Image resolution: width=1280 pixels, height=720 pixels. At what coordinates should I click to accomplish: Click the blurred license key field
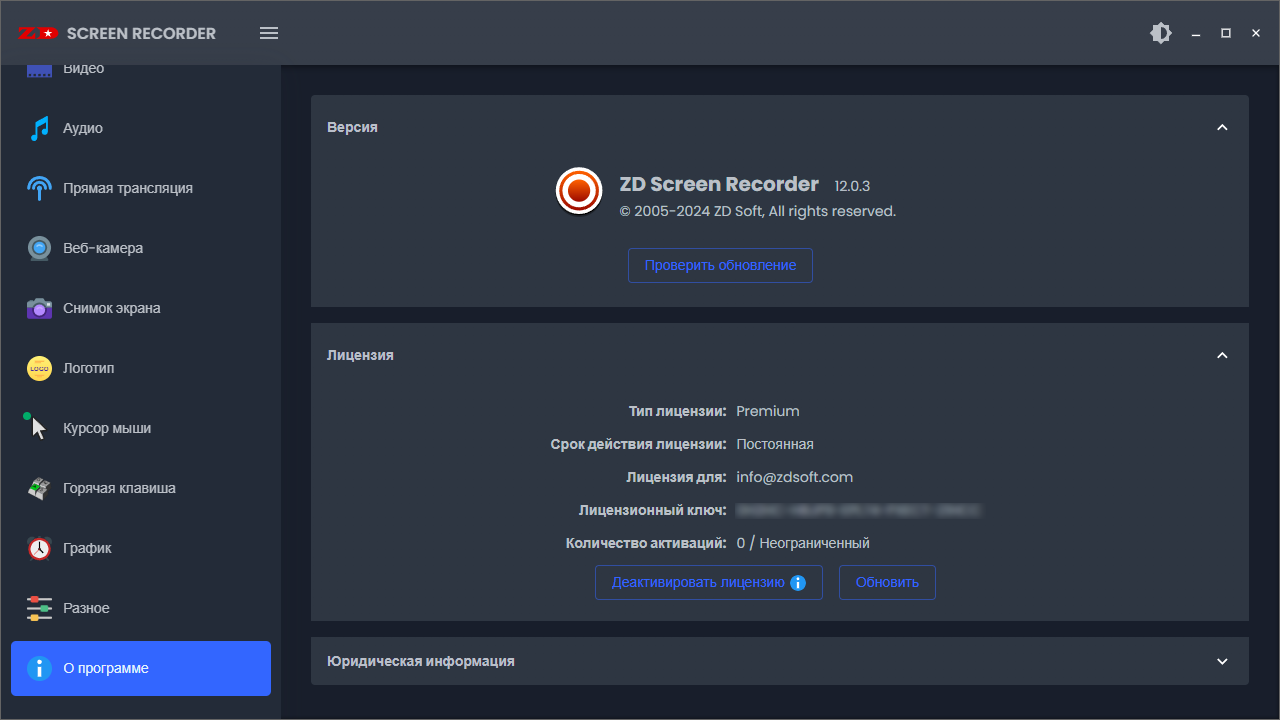coord(857,510)
